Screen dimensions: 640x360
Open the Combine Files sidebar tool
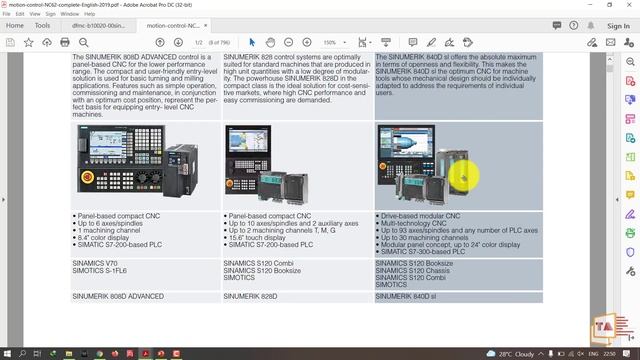click(x=630, y=100)
